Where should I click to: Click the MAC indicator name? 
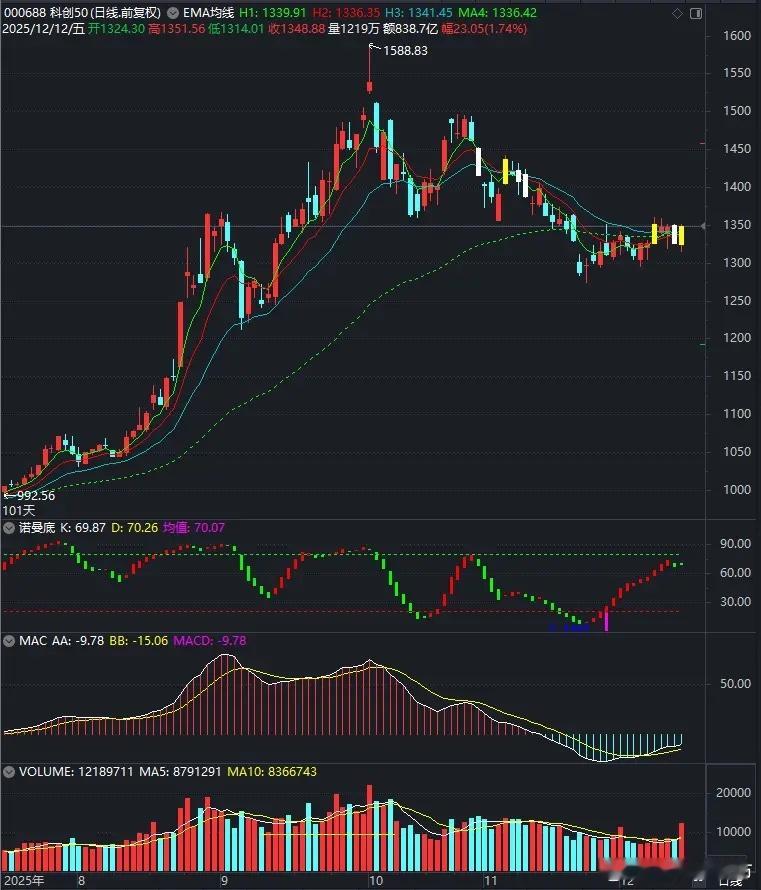coord(33,641)
